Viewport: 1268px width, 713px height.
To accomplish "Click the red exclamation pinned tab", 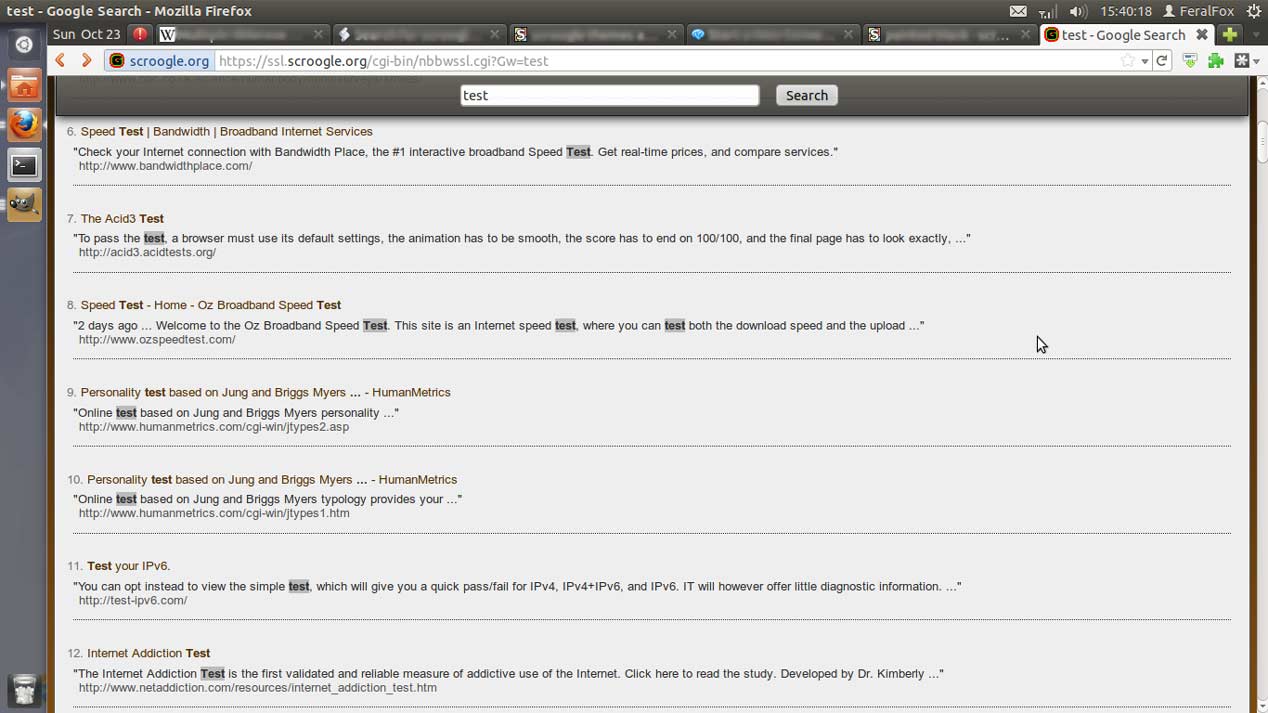I will tap(140, 34).
